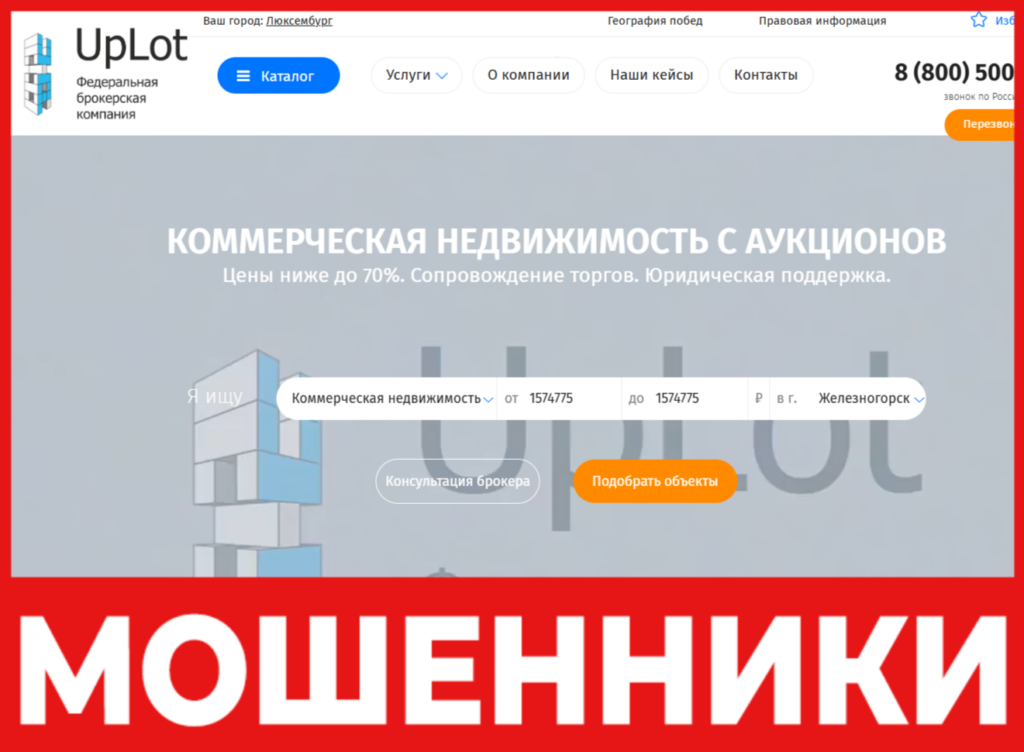Screen dimensions: 1024x752
Task: Open the city dropdown showing Железногорск
Action: [874, 397]
